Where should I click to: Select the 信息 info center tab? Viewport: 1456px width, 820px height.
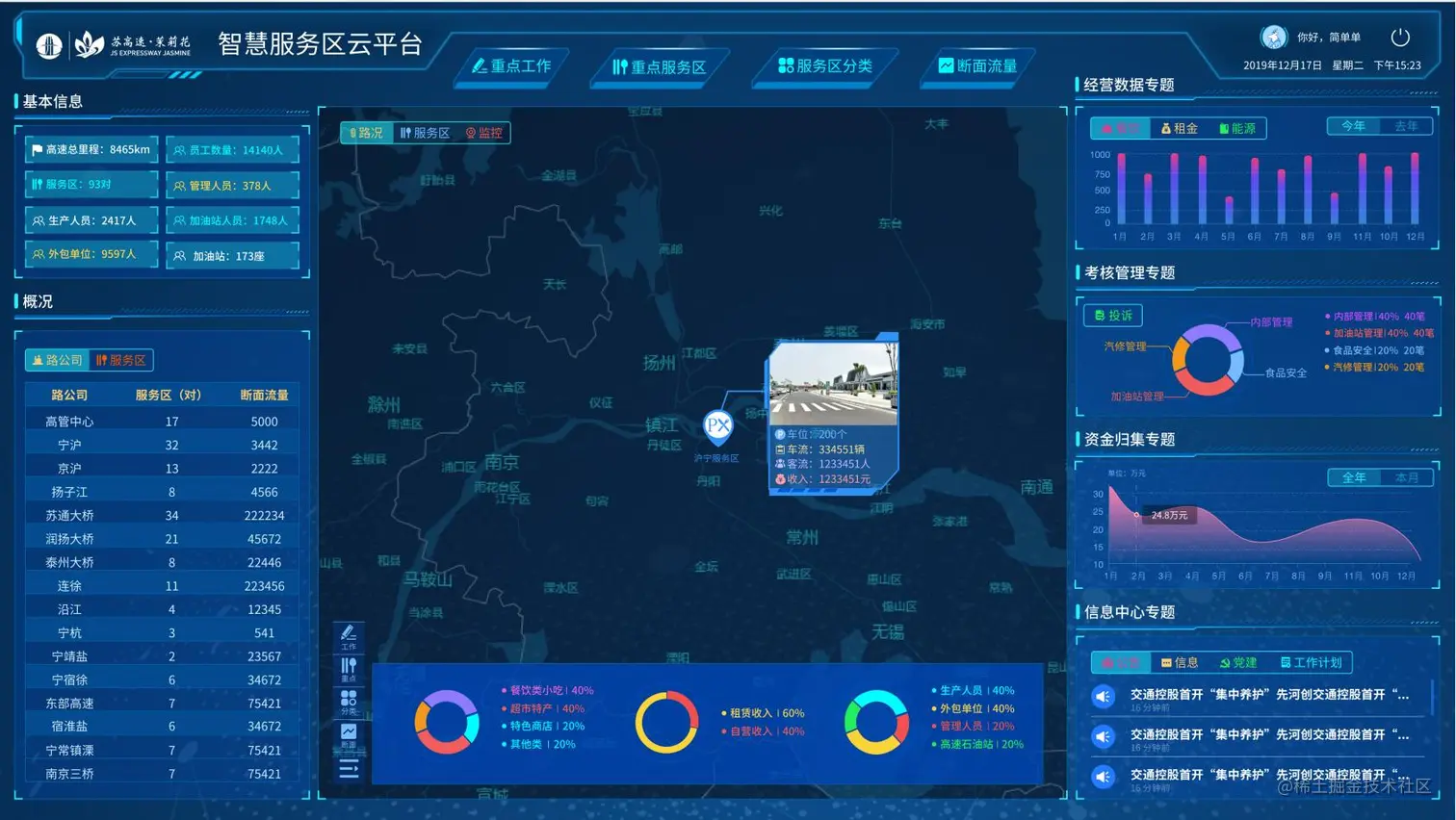point(1180,662)
